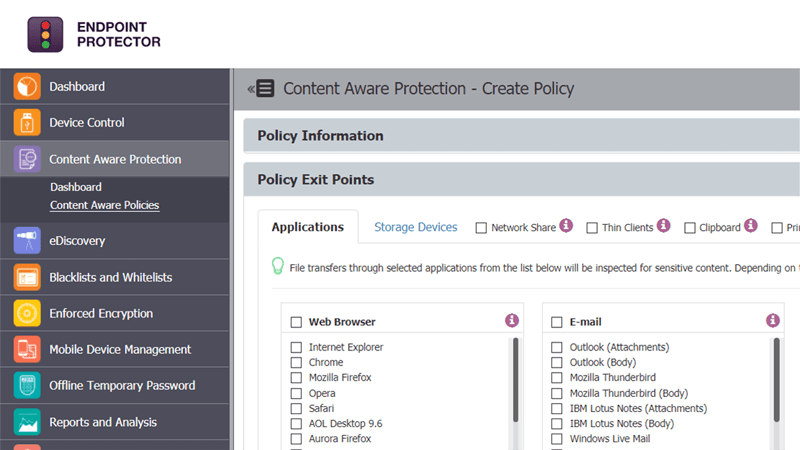
Task: Show info for Clipboard option
Action: tap(751, 225)
